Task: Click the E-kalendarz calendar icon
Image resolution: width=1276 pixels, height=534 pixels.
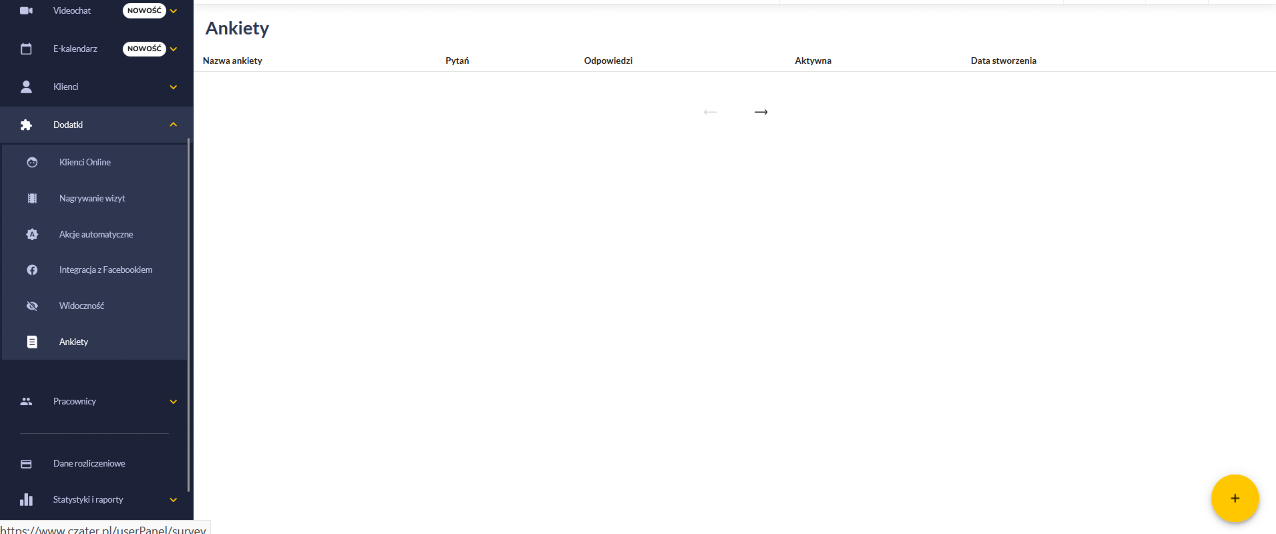Action: [27, 49]
